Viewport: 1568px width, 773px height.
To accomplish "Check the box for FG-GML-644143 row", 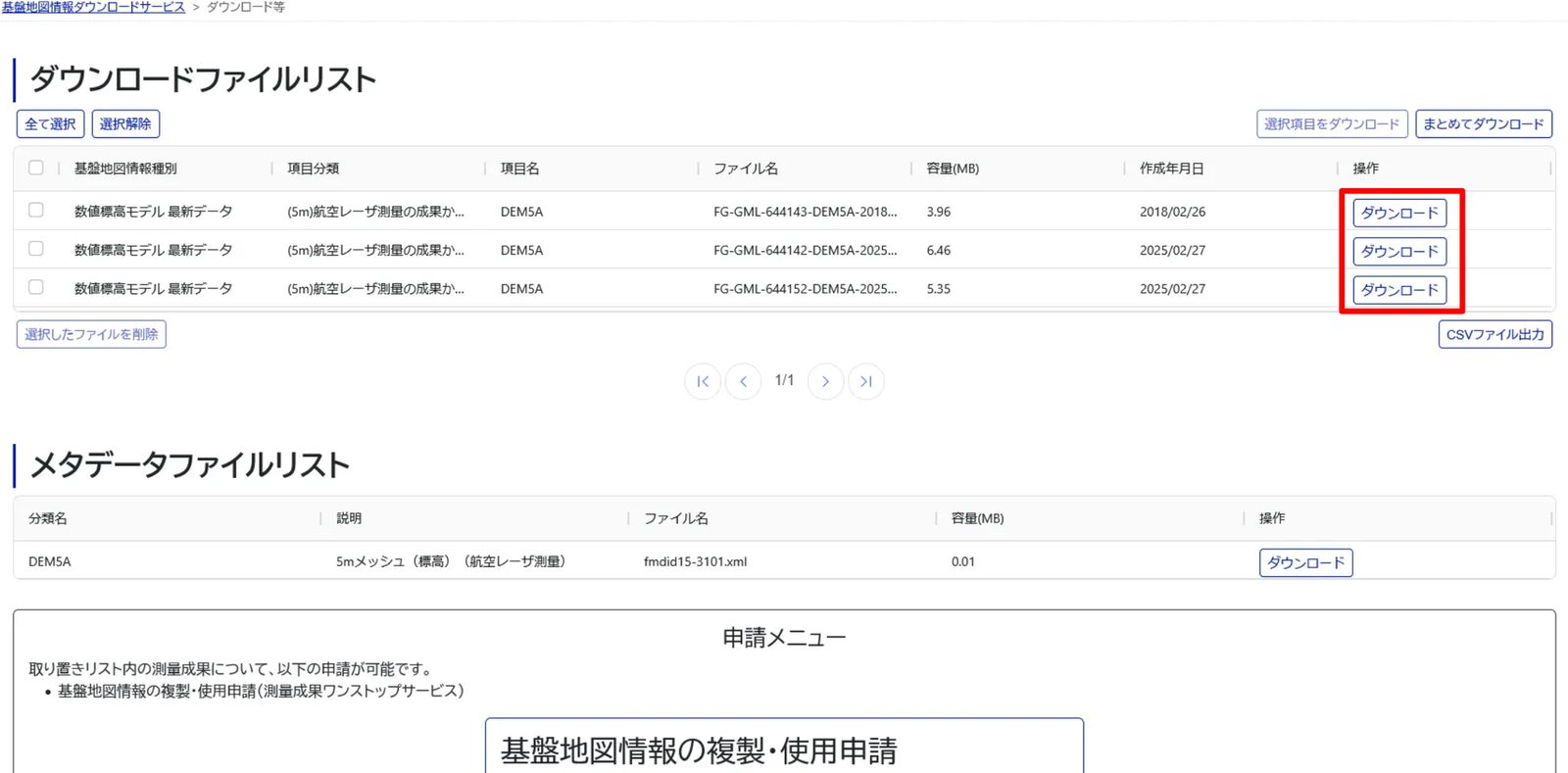I will pyautogui.click(x=36, y=210).
